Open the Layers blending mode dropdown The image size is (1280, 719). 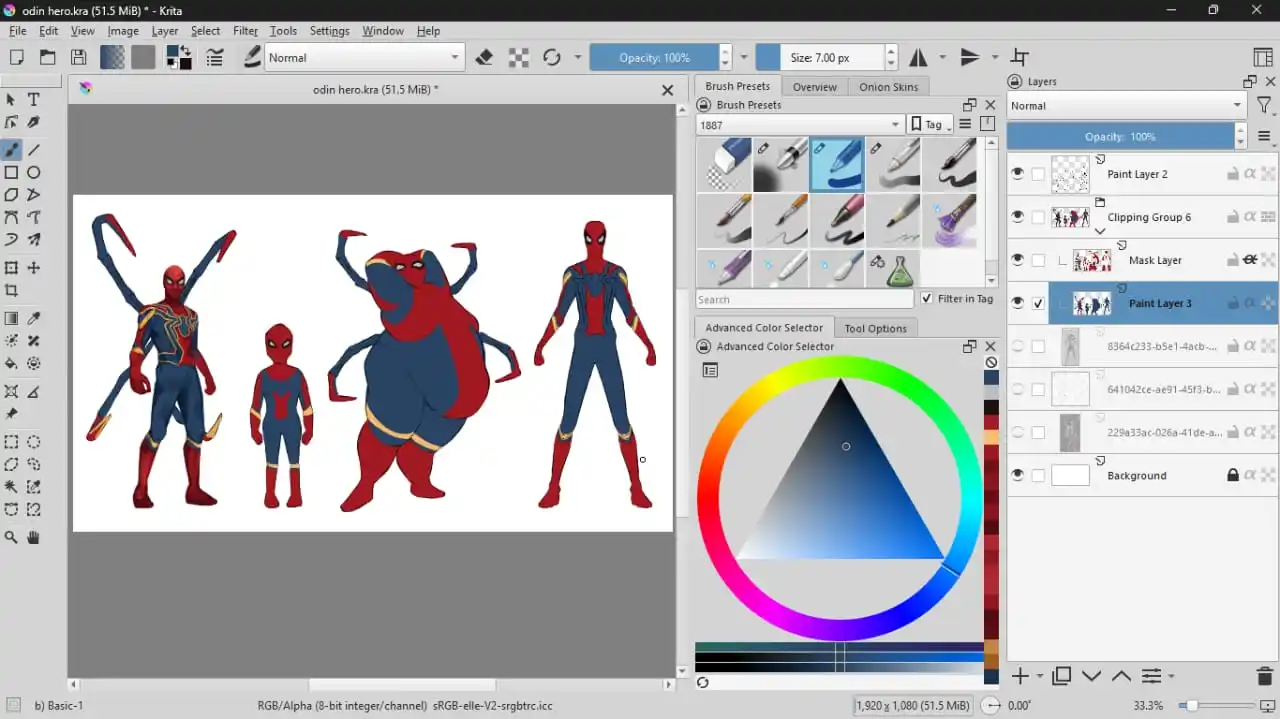coord(1126,105)
